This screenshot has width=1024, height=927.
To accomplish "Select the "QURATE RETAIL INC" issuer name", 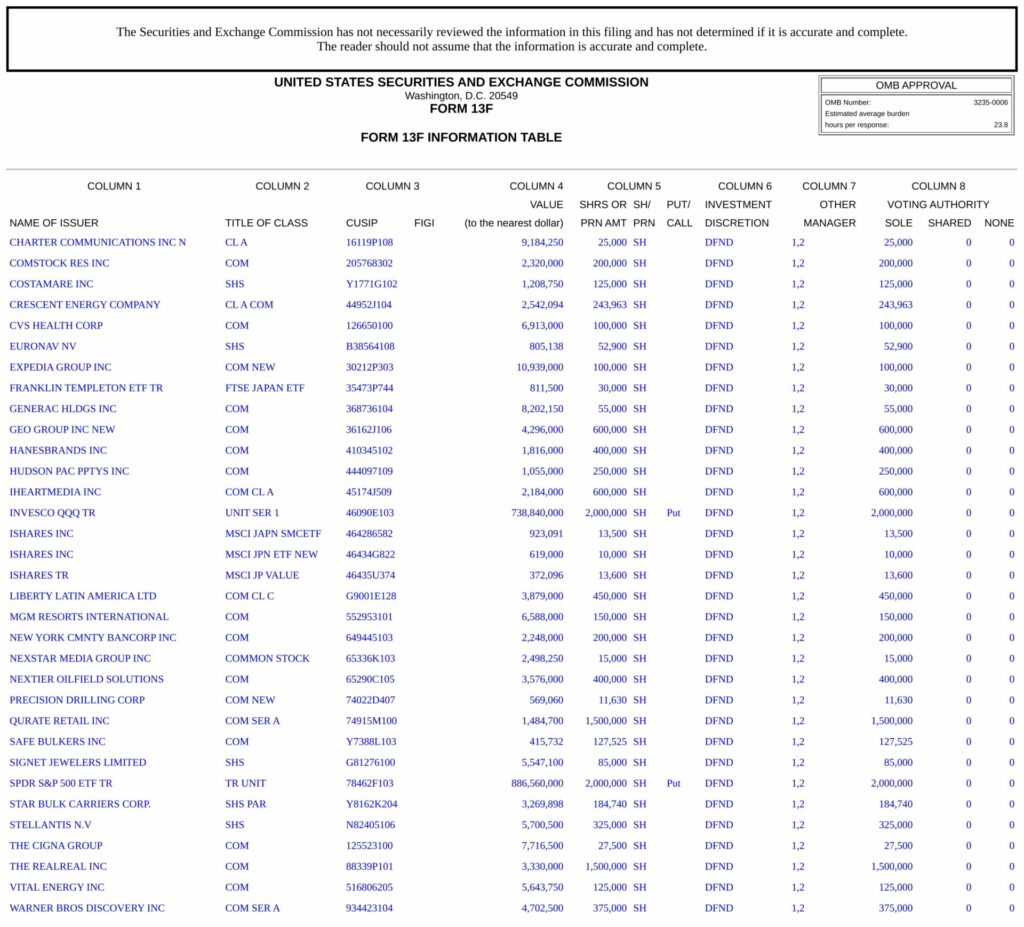I will 59,721.
